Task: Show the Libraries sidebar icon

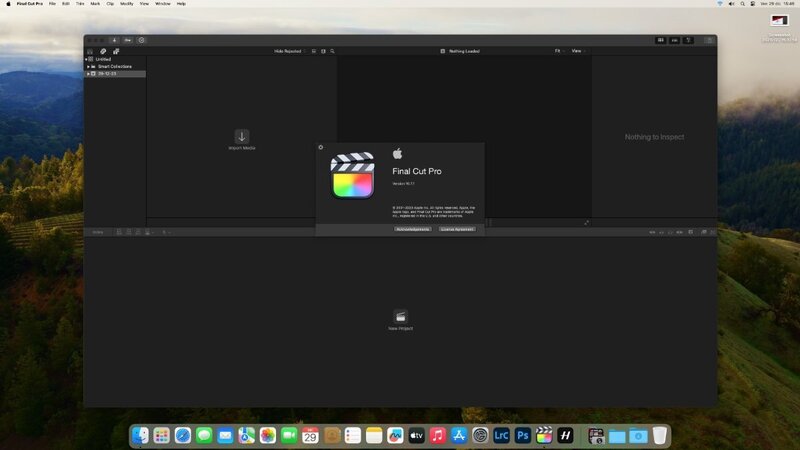Action: coord(90,52)
